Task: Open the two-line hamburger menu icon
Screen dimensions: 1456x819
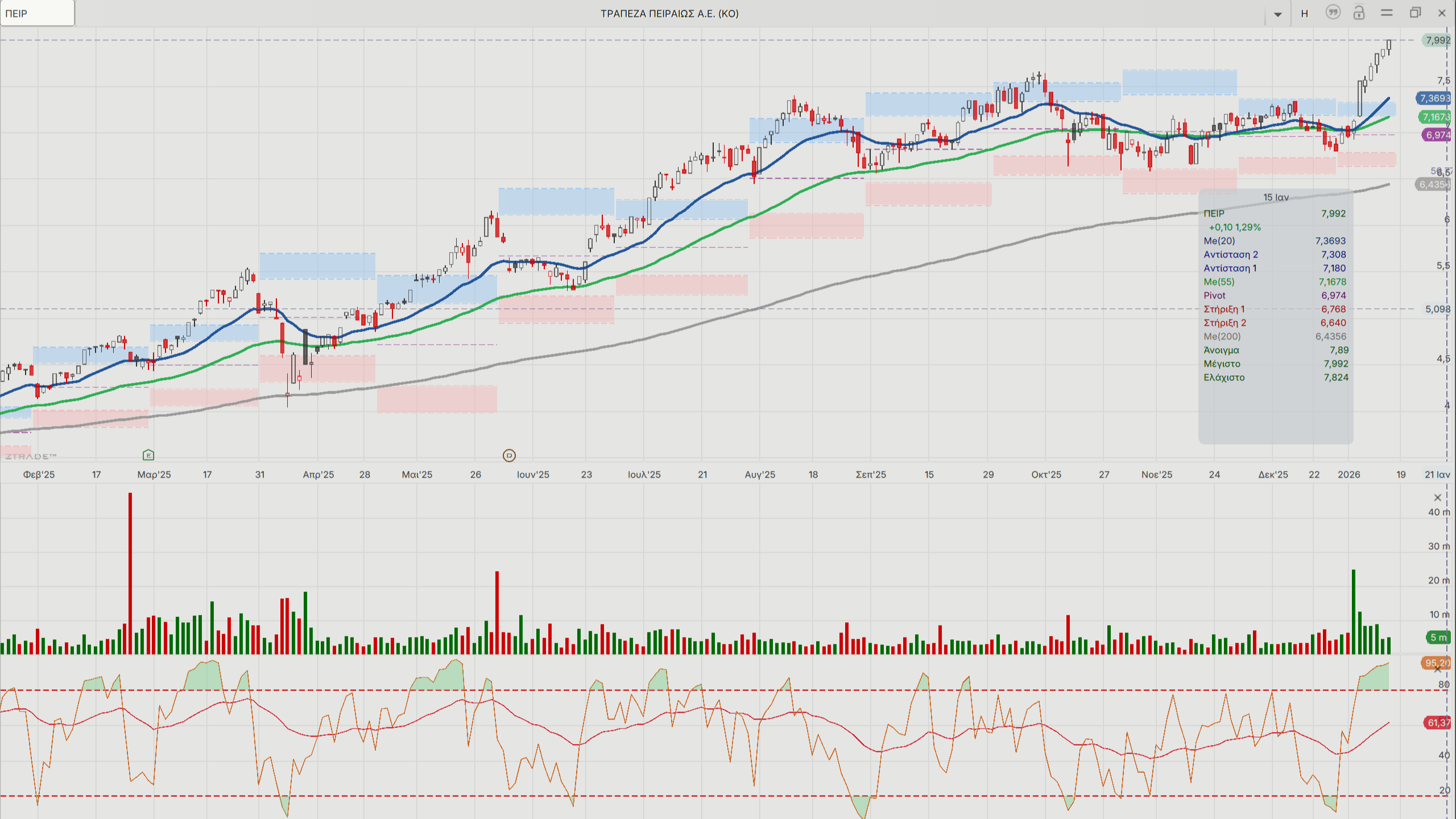Action: [1387, 13]
